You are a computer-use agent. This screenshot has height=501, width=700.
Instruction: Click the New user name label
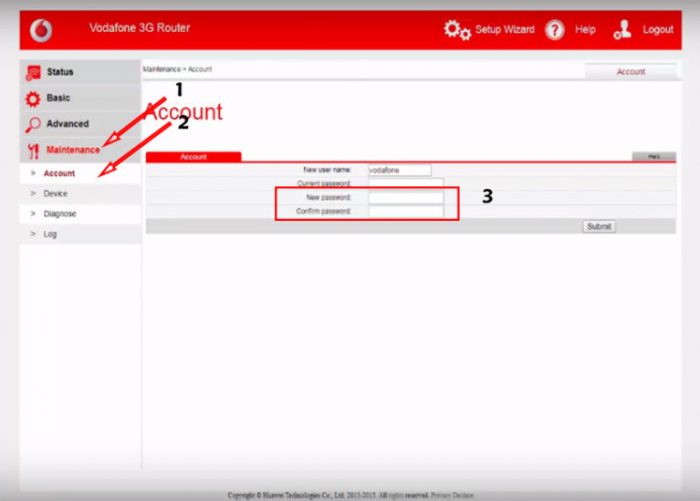[x=327, y=170]
